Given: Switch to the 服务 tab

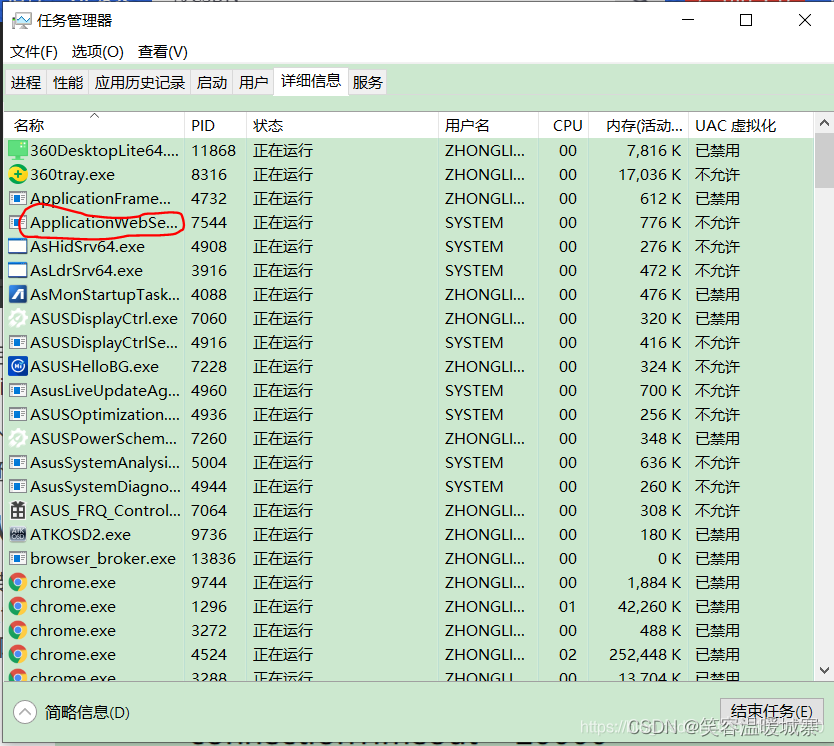Looking at the screenshot, I should point(367,81).
